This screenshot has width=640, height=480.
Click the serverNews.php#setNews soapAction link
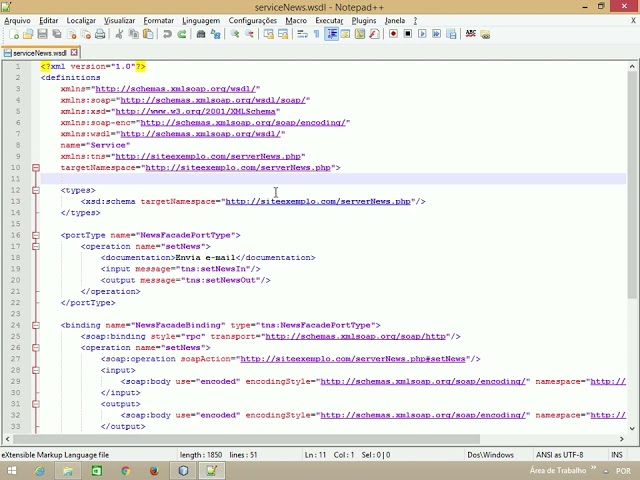point(353,359)
